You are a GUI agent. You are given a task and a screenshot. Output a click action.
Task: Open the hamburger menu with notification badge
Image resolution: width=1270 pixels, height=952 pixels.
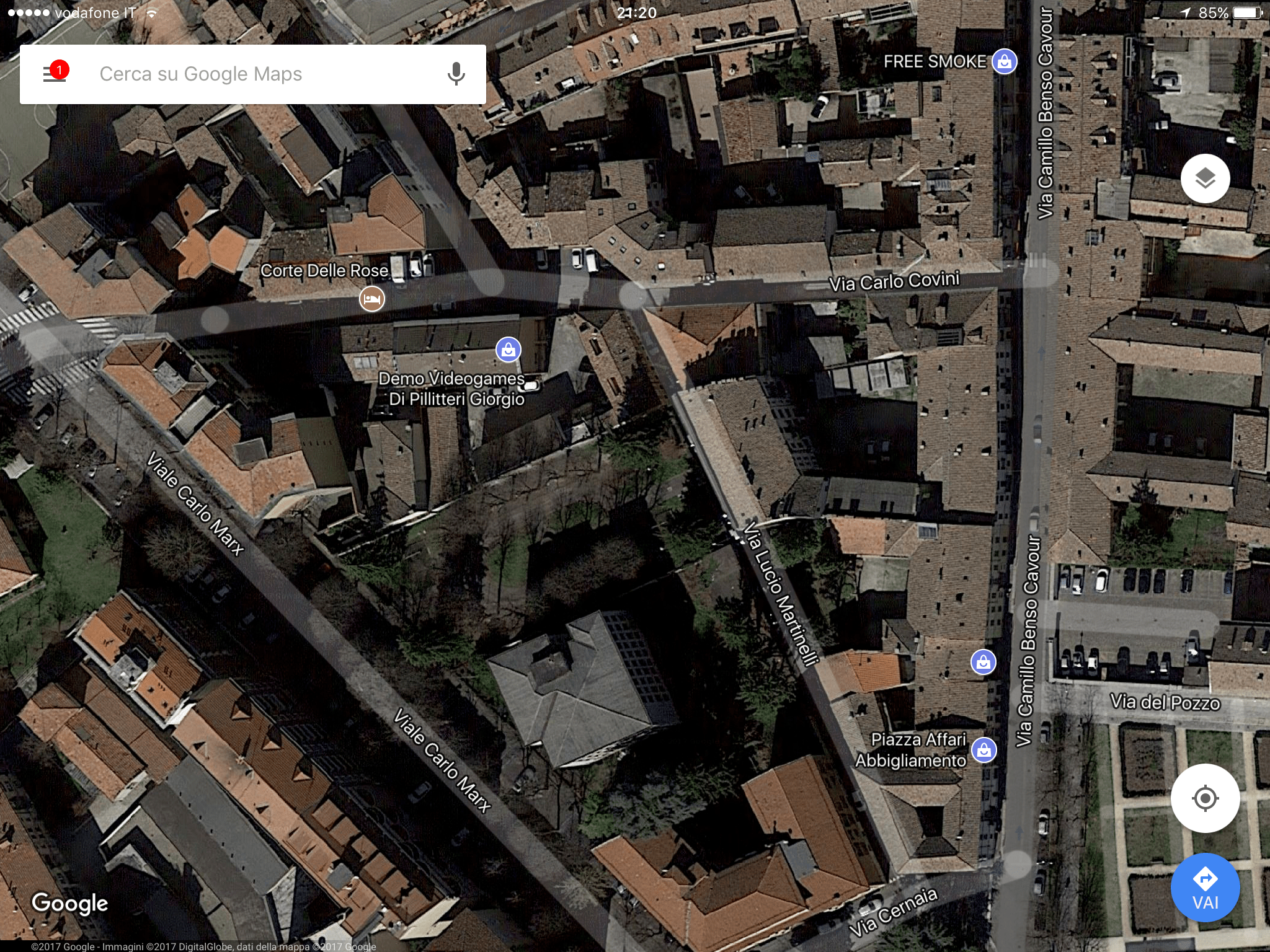[55, 74]
